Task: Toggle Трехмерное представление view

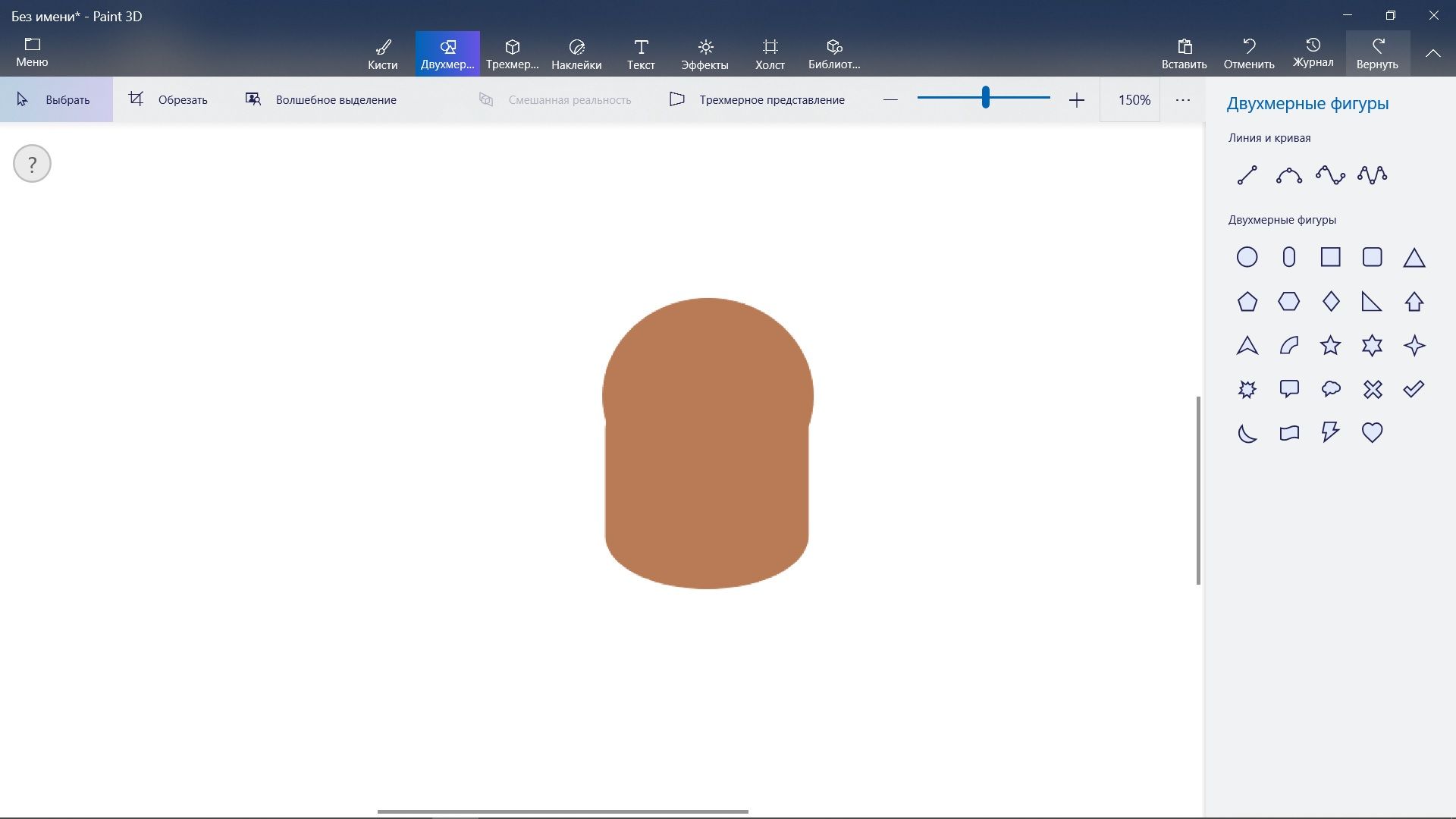Action: pyautogui.click(x=757, y=99)
